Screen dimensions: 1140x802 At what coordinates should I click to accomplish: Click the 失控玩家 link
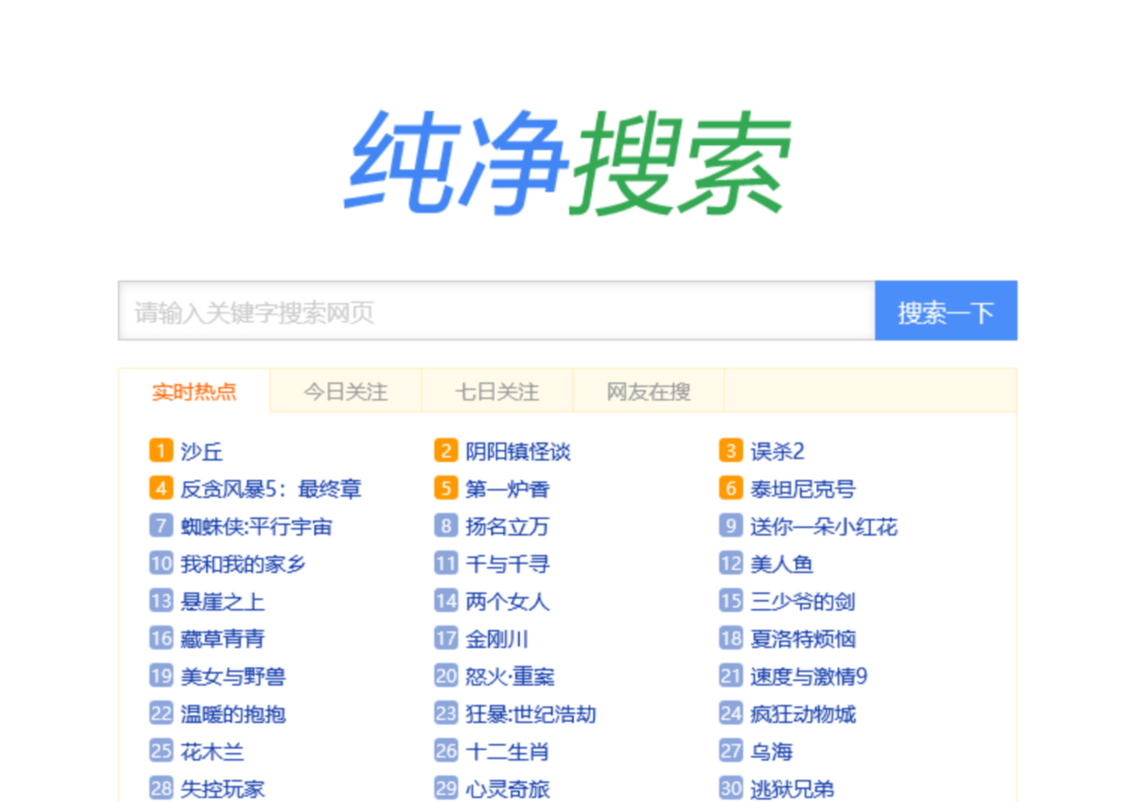[x=222, y=790]
